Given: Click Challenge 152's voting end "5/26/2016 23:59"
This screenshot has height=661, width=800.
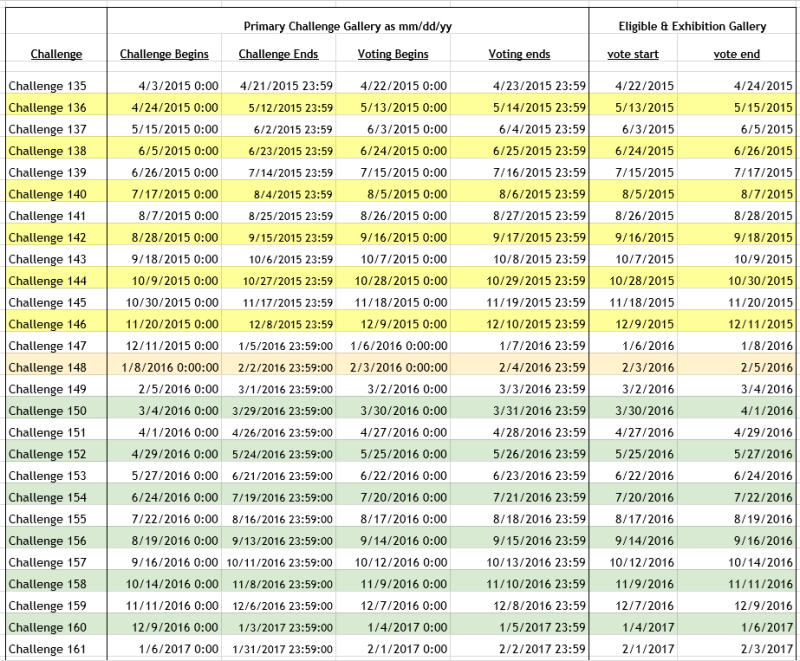Looking at the screenshot, I should [539, 454].
